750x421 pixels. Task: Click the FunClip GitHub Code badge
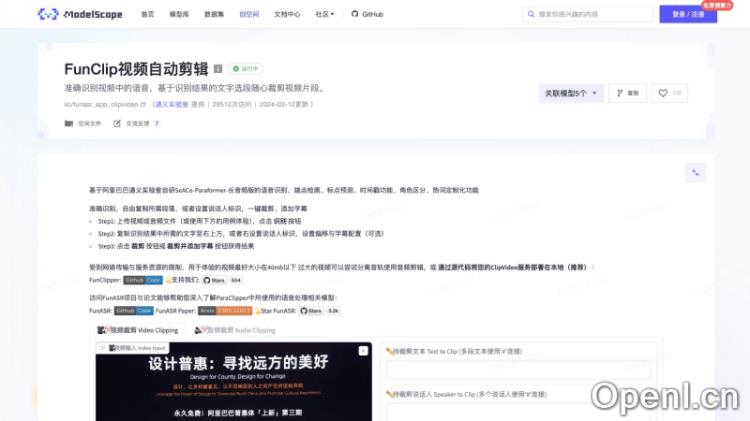141,281
